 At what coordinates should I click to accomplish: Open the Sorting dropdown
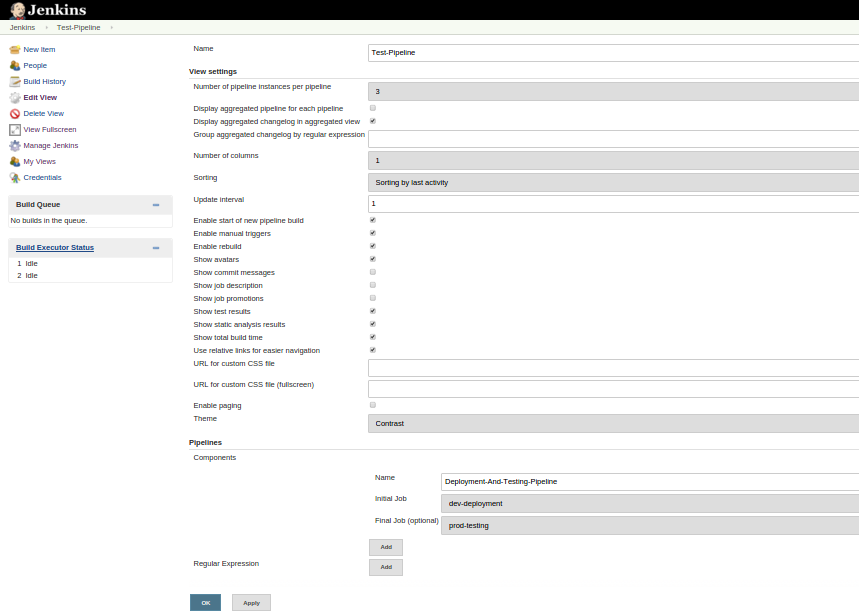614,183
